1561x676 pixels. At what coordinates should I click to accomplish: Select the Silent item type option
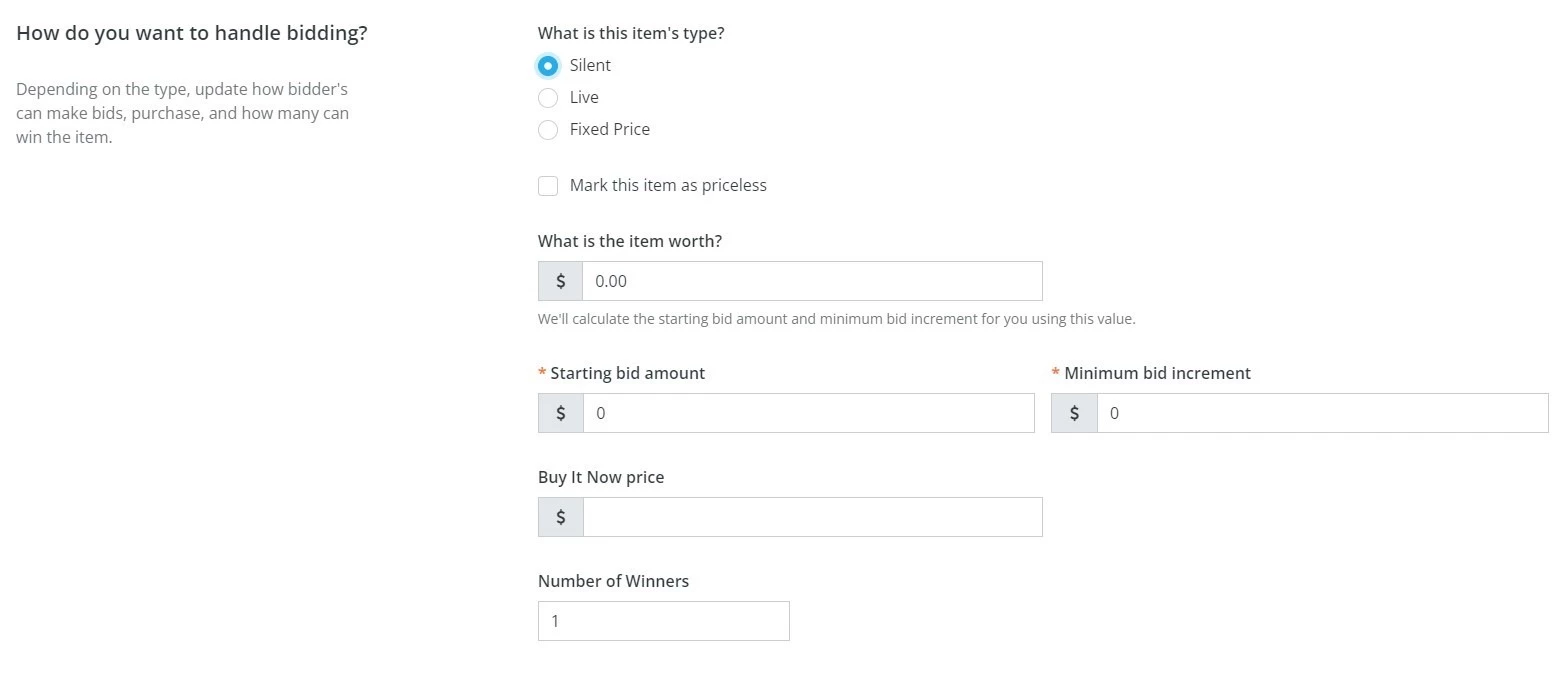pyautogui.click(x=548, y=66)
